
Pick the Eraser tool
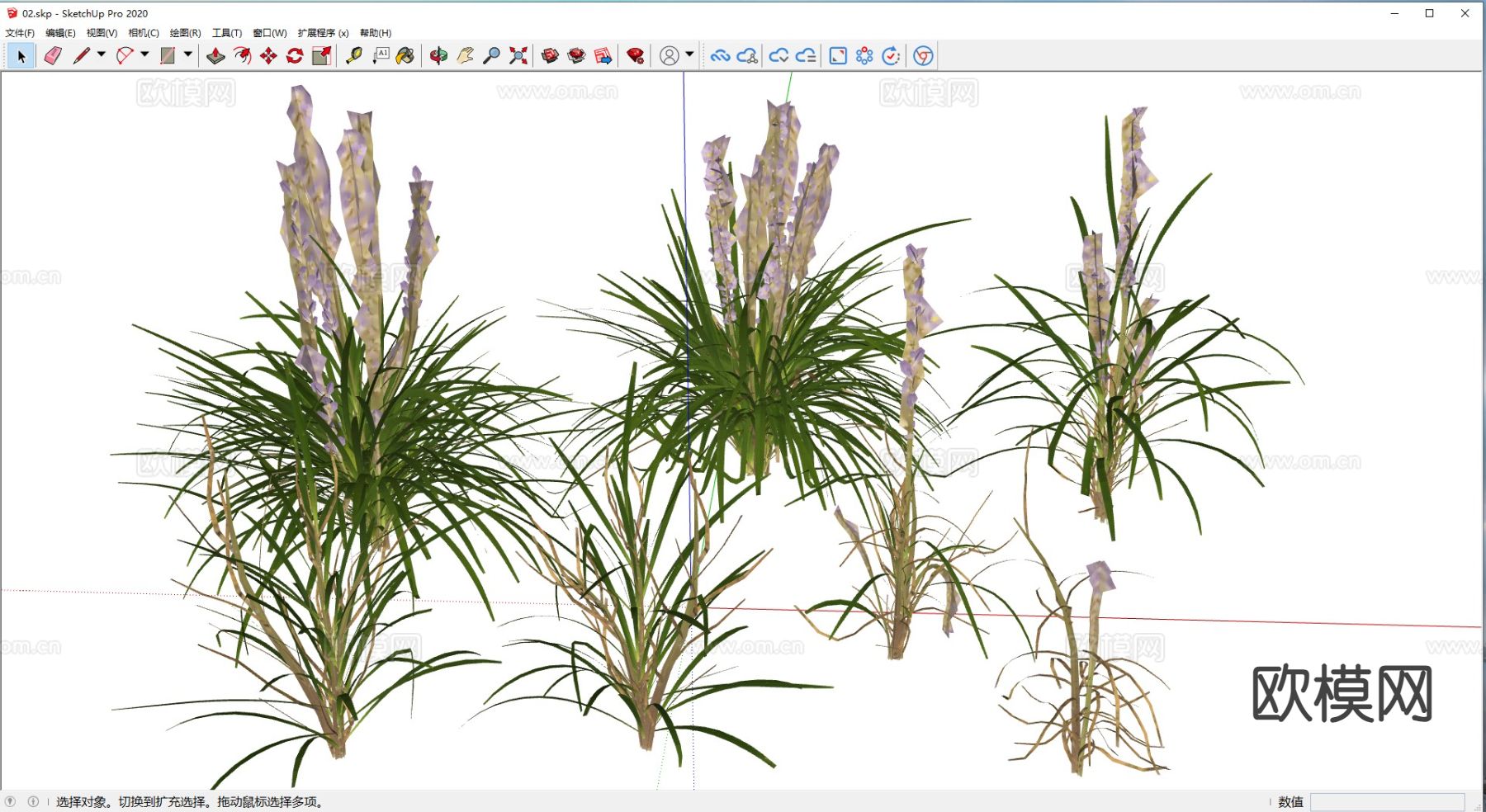53,56
